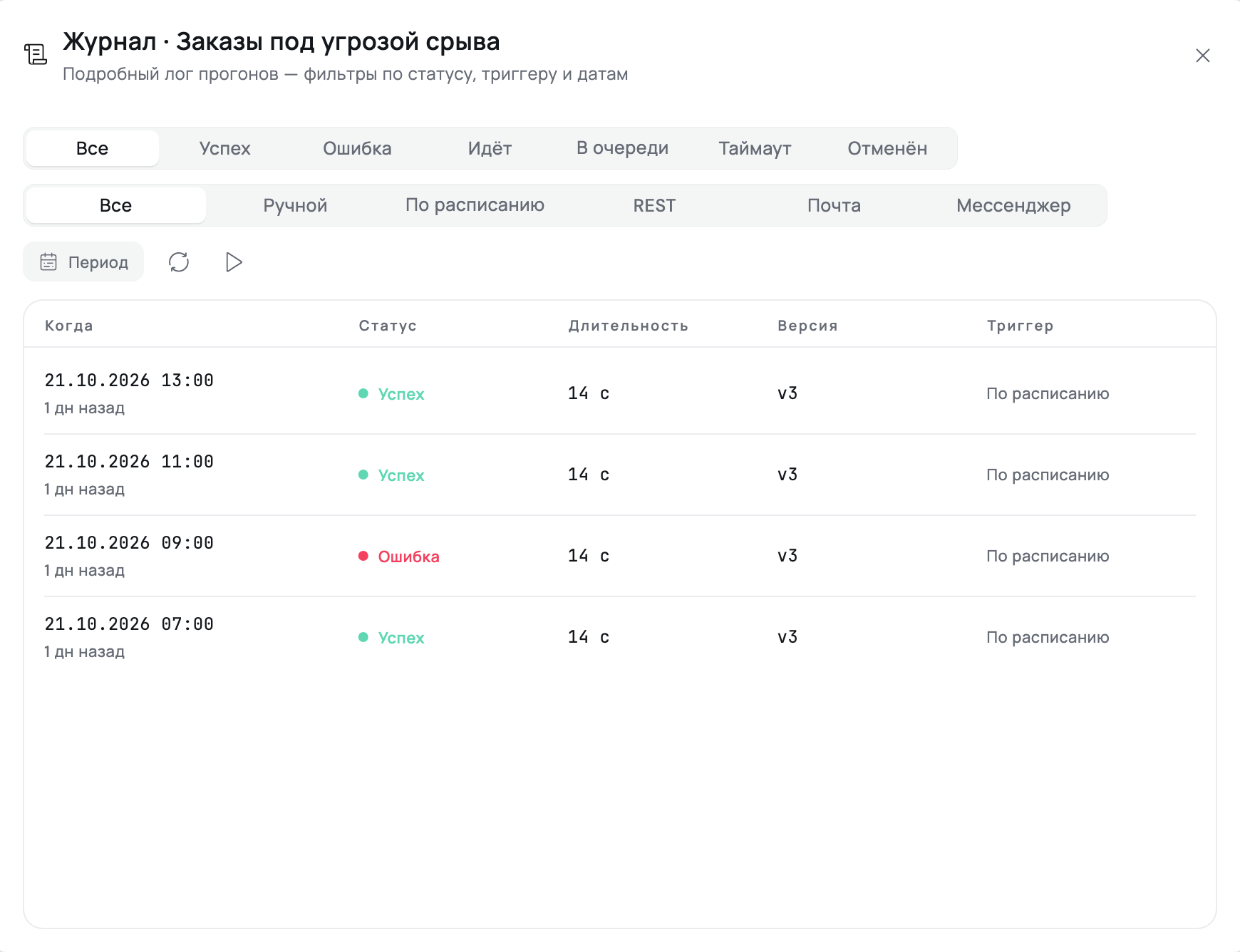Open the run dated 21.10.2026 13:00
1240x952 pixels.
(x=620, y=393)
